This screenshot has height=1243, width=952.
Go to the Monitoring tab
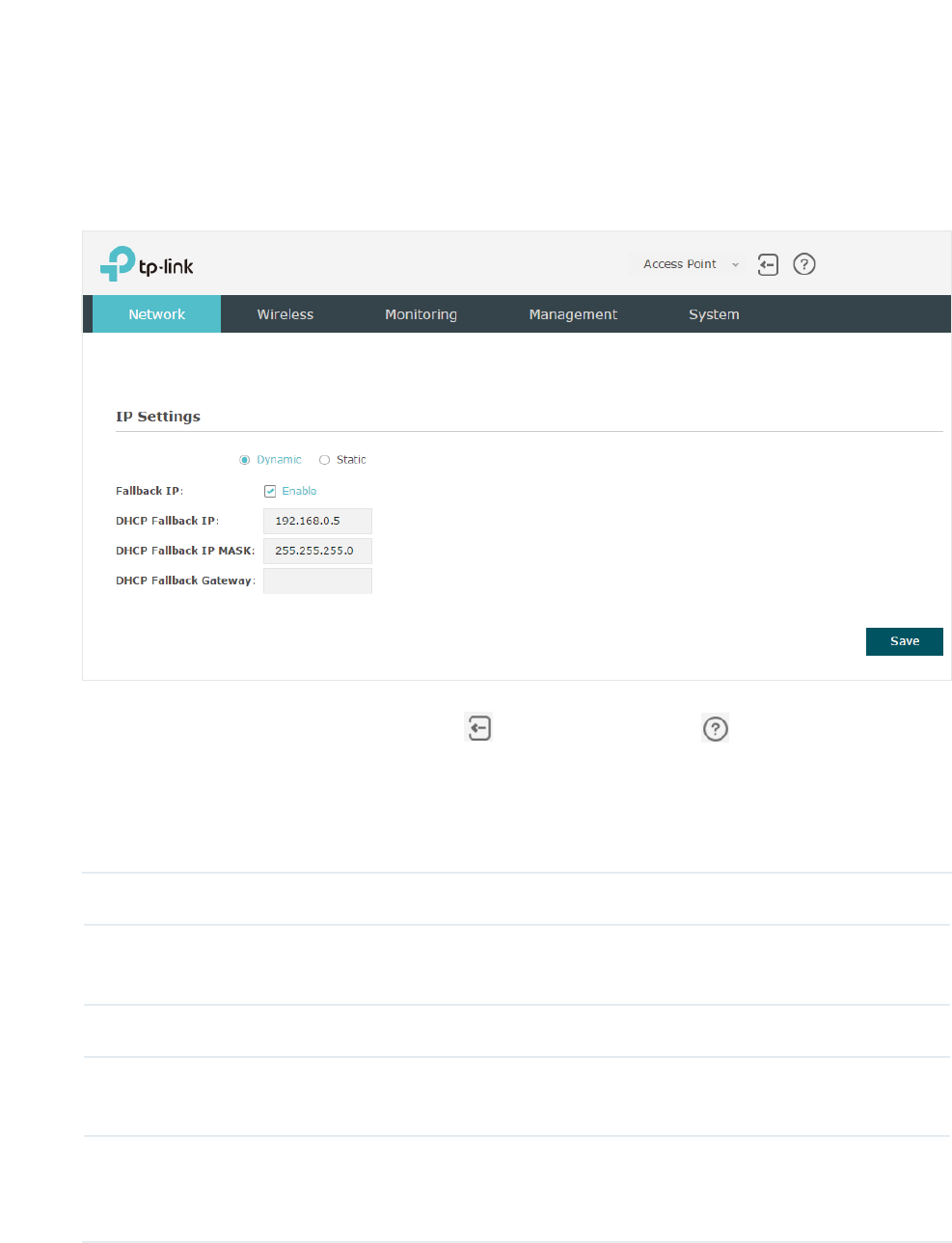point(421,314)
